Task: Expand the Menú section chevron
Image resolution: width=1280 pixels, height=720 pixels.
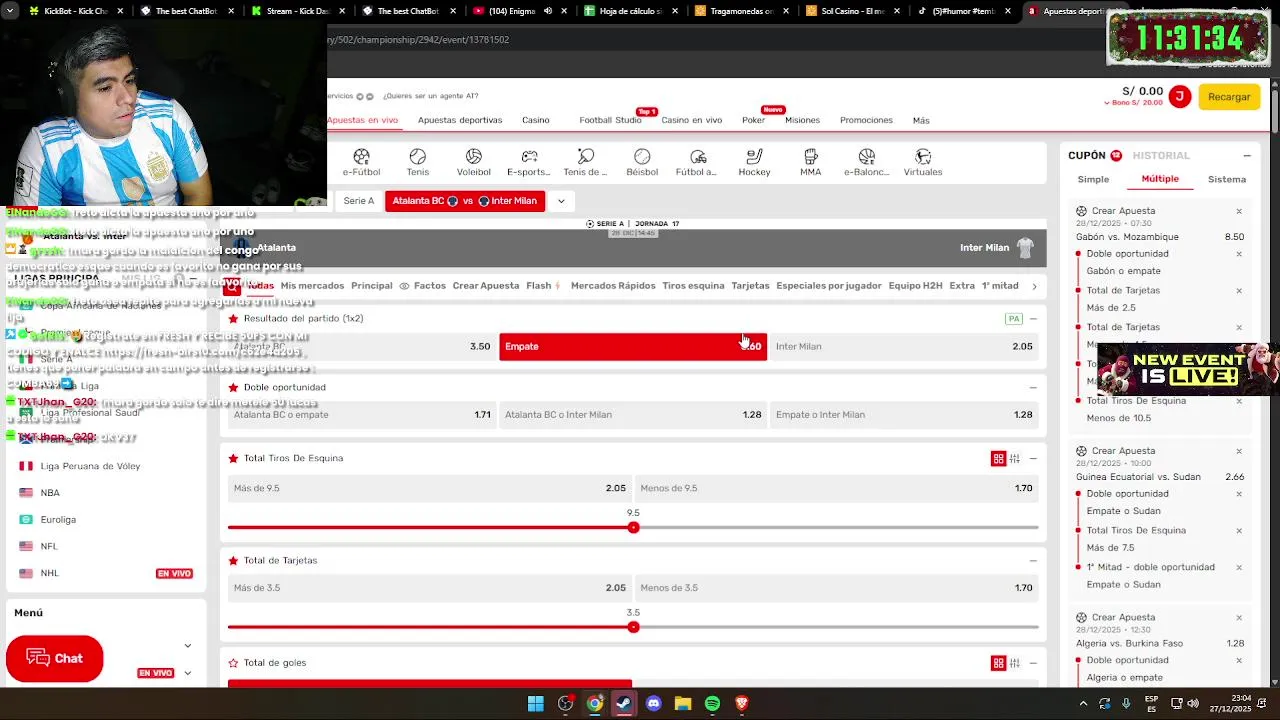Action: pyautogui.click(x=187, y=646)
